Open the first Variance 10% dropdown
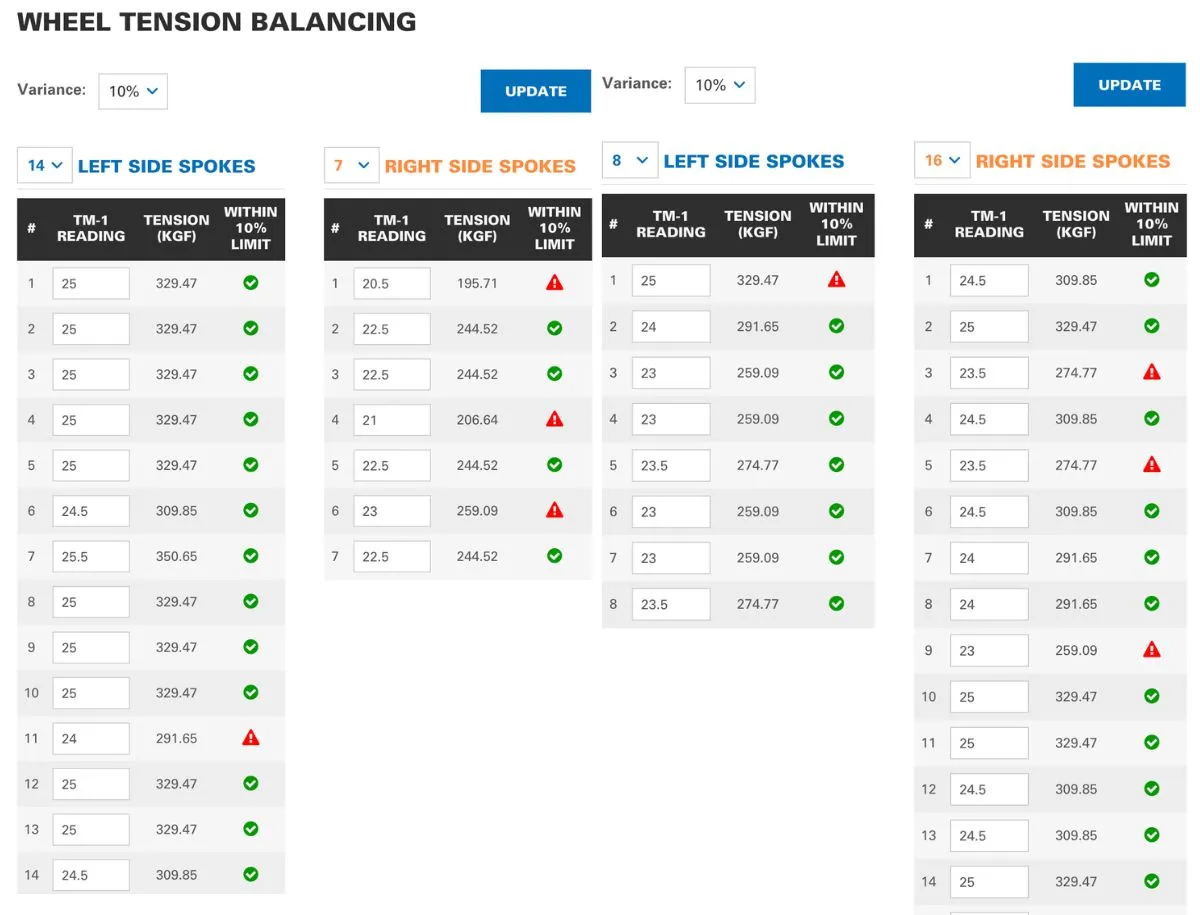This screenshot has height=915, width=1200. tap(132, 91)
